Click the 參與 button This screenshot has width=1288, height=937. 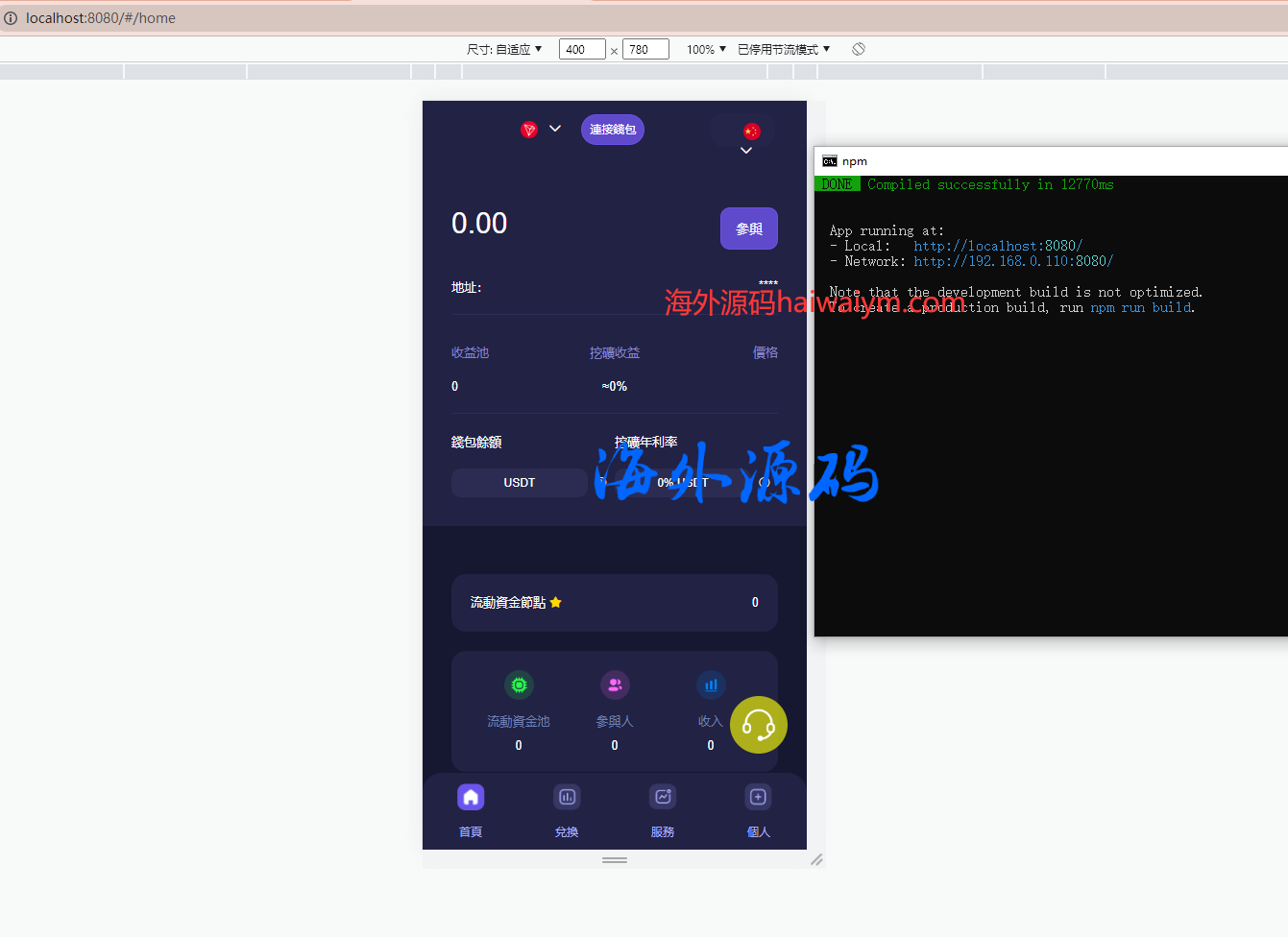tap(748, 228)
